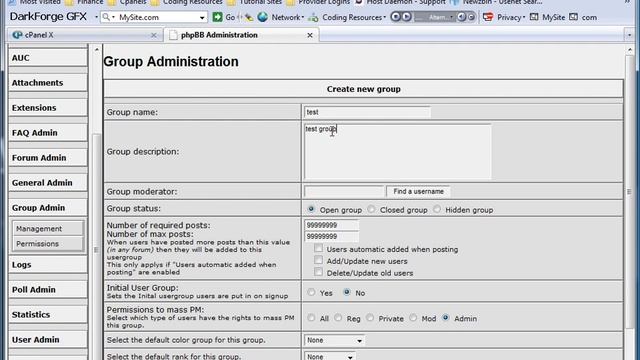Screen dimensions: 640x360
Task: Click the page icon on phpBB Administration tab
Action: tap(173, 35)
